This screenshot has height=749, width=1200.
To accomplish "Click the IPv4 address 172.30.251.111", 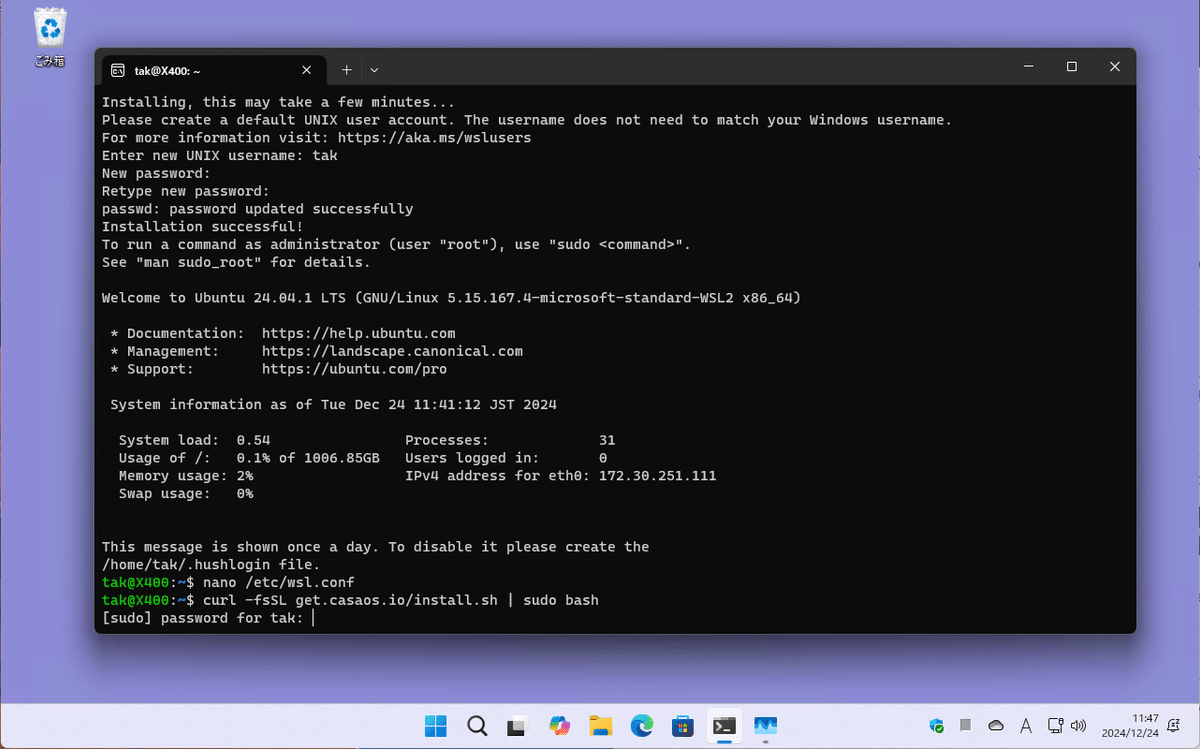I will coord(657,476).
